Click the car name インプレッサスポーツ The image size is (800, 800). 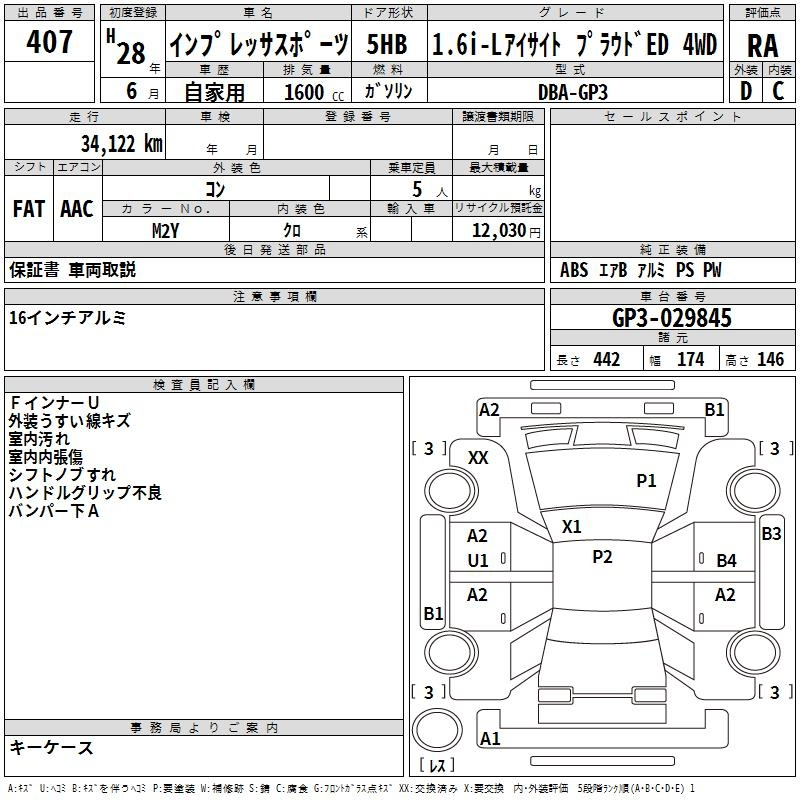click(x=259, y=44)
